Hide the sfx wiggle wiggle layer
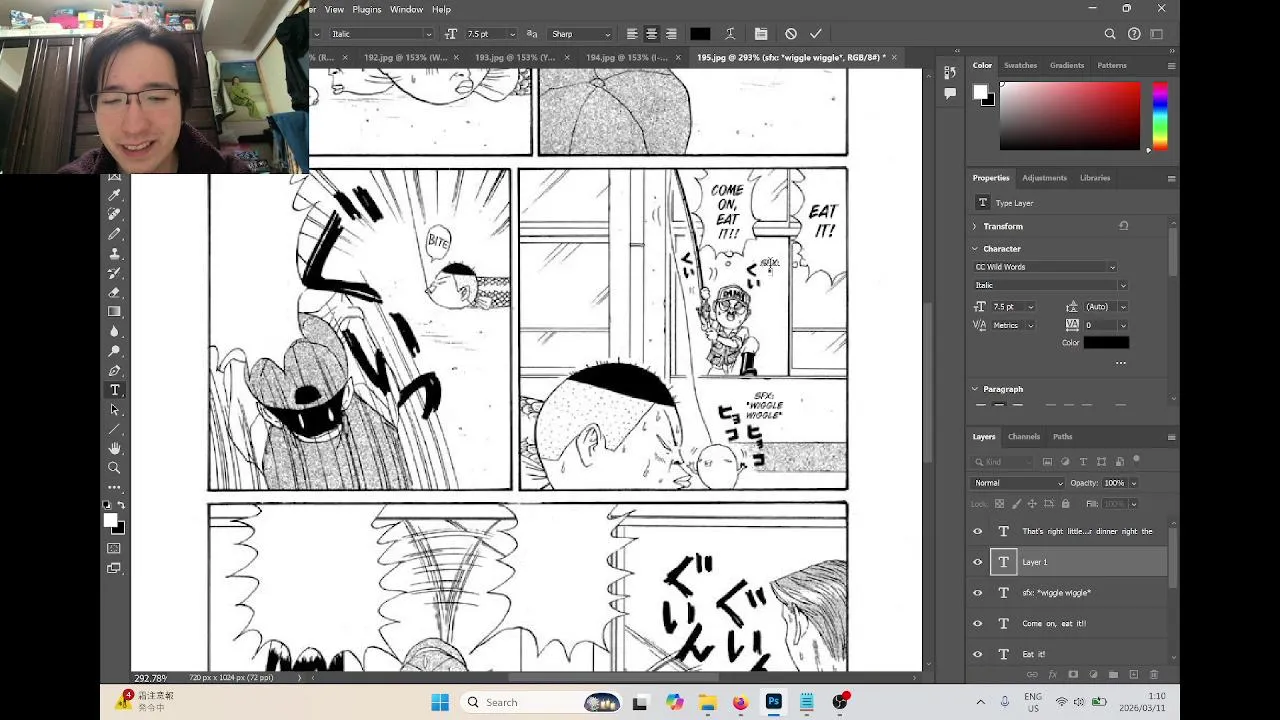This screenshot has height=720, width=1280. tap(978, 593)
